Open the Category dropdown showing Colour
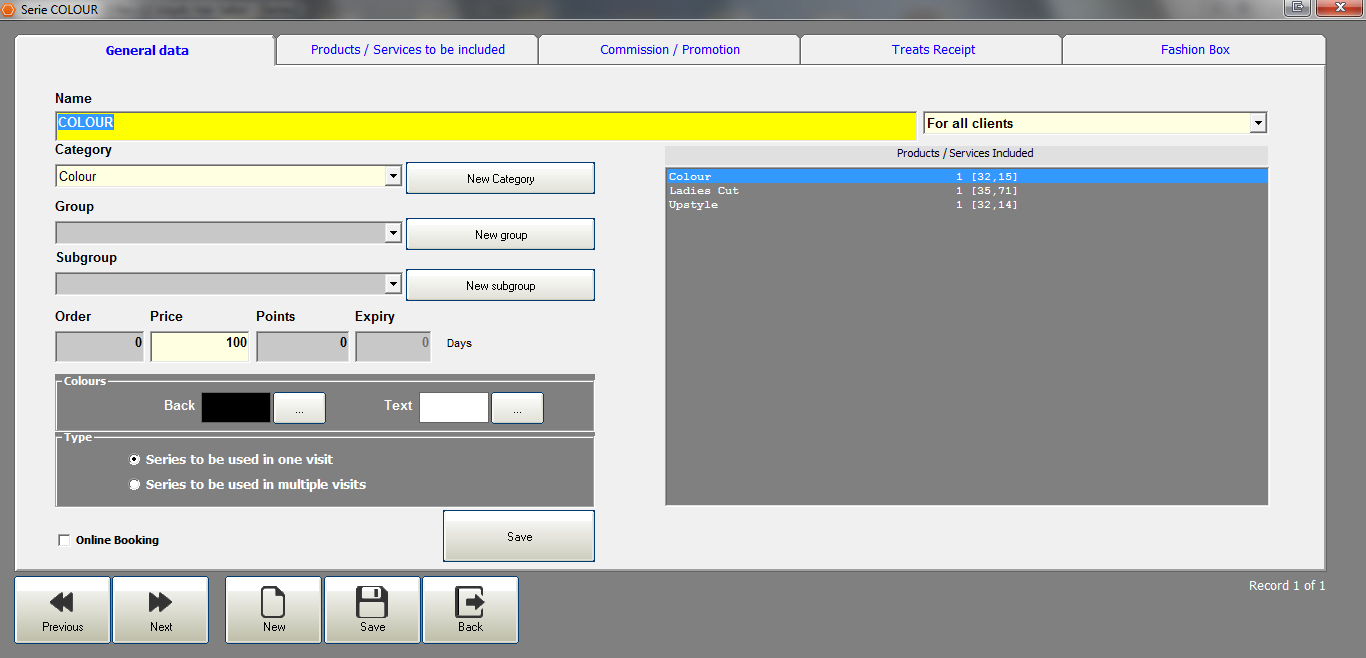 pos(393,177)
